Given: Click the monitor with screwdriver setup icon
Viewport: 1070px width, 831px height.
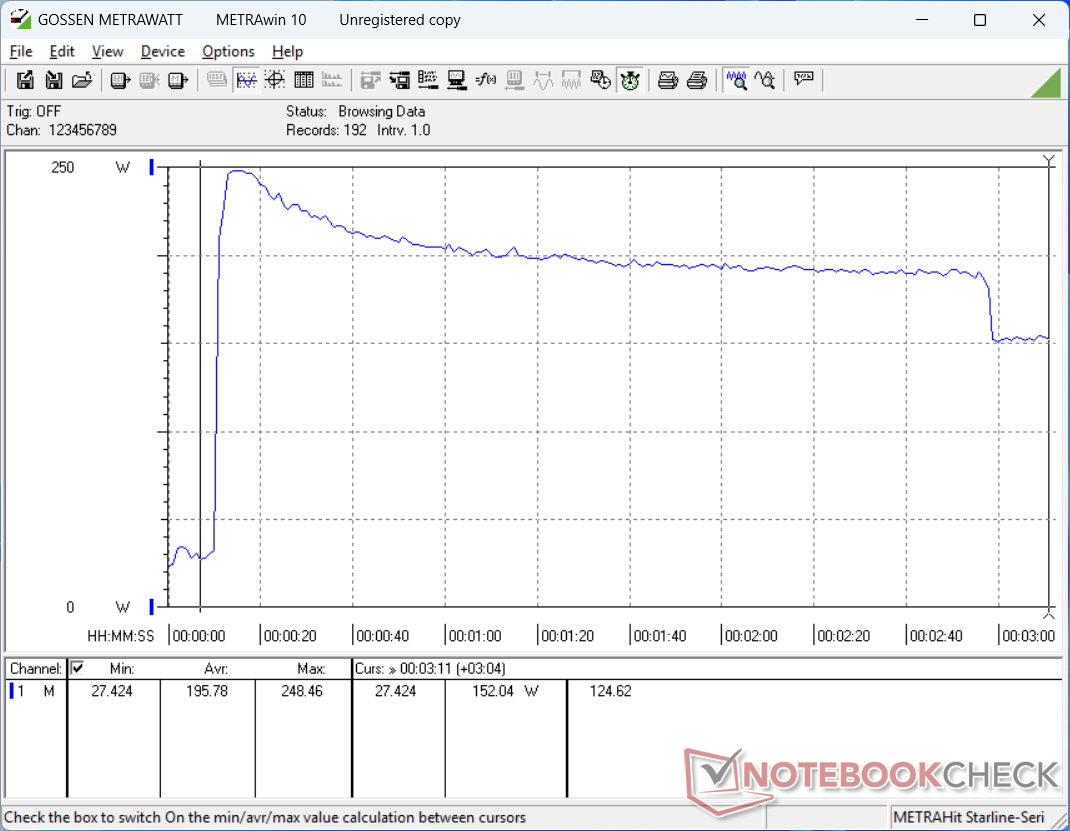Looking at the screenshot, I should [457, 81].
